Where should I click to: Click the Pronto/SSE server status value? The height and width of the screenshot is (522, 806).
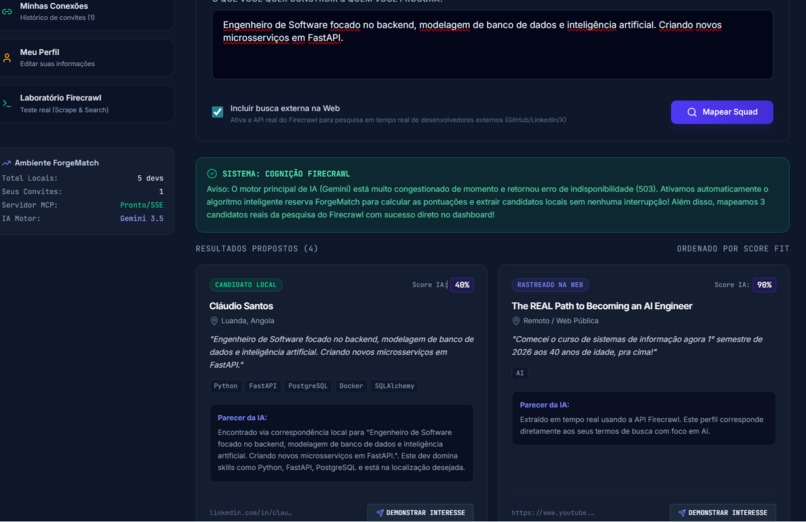141,205
